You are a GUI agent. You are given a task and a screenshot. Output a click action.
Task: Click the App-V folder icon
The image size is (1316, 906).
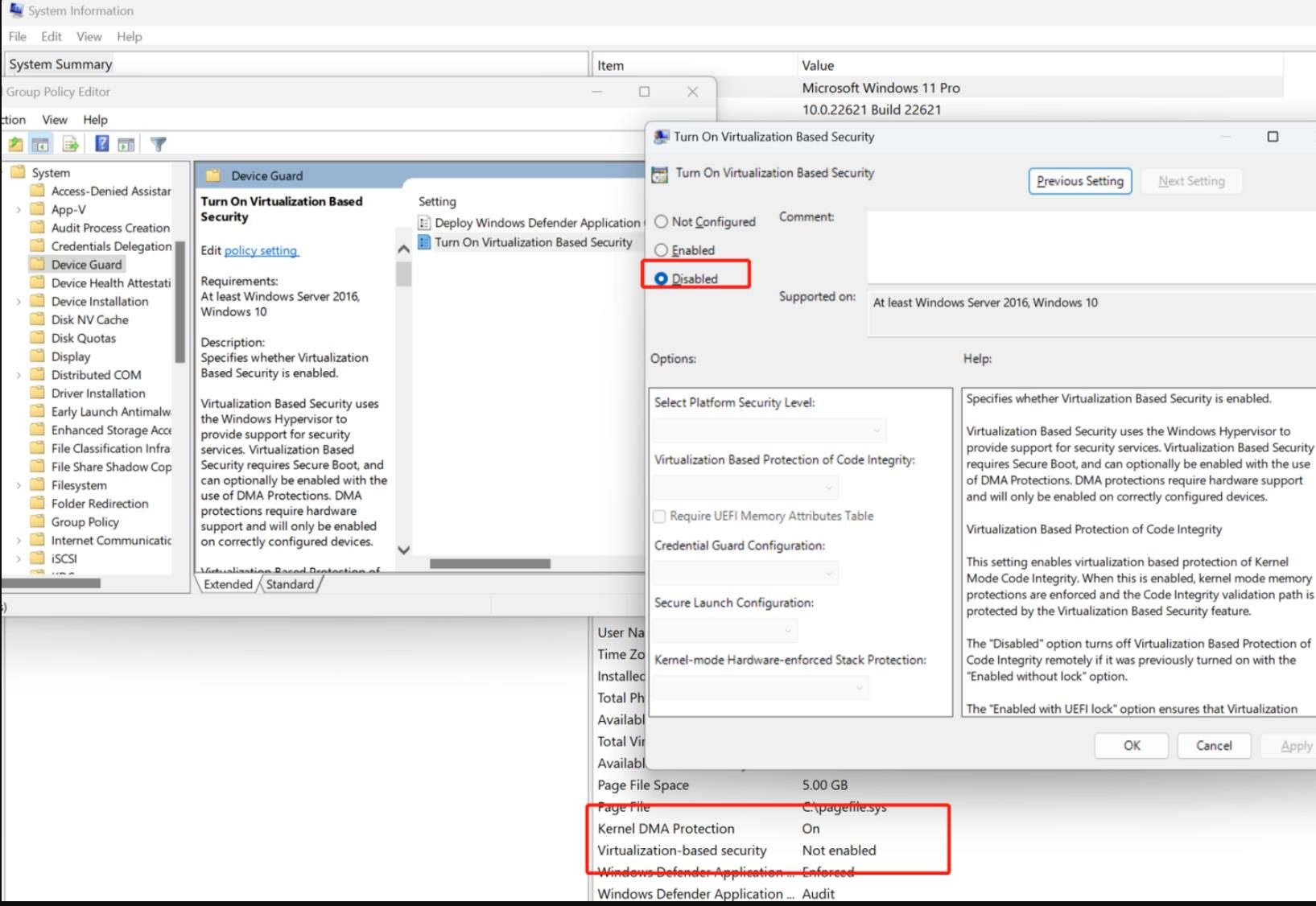(37, 209)
